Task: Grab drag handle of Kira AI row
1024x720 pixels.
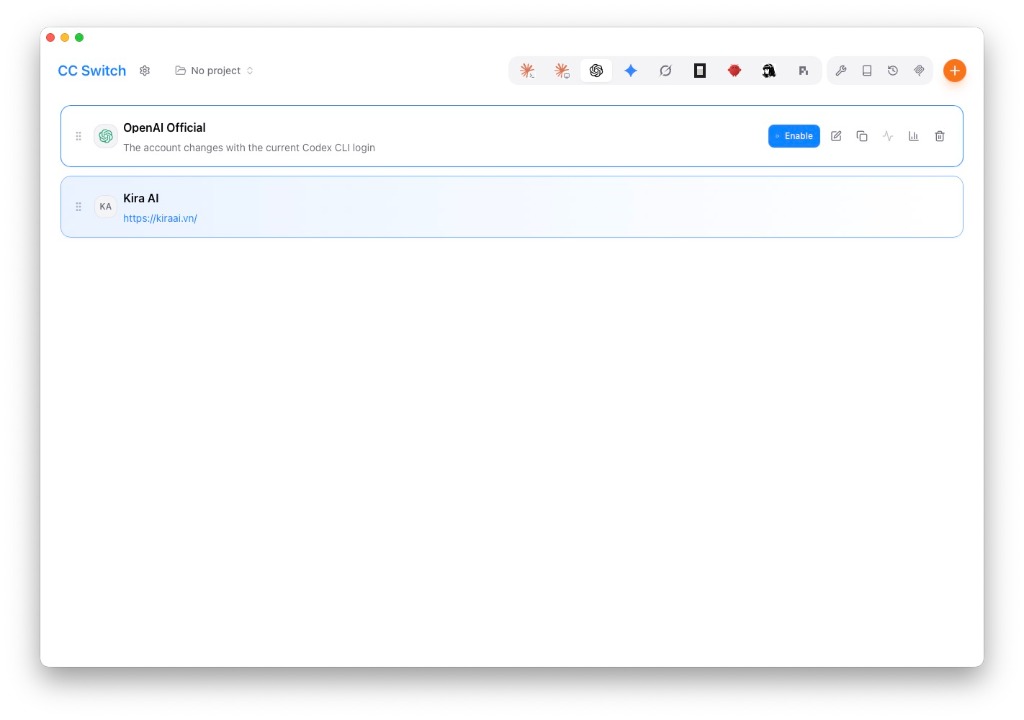Action: (78, 206)
